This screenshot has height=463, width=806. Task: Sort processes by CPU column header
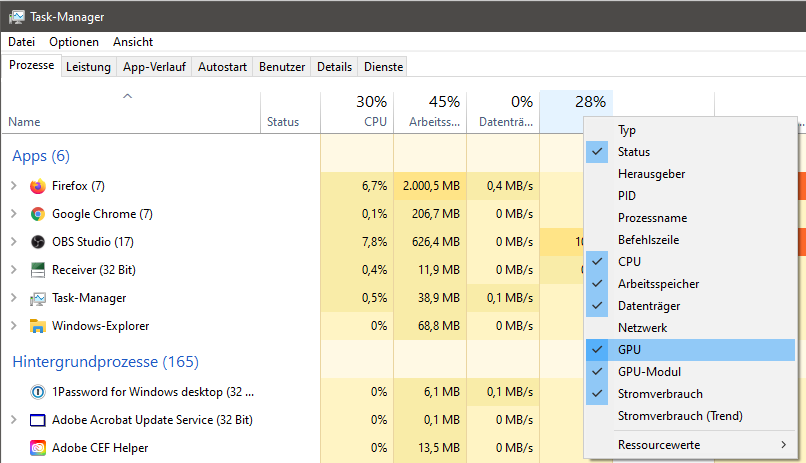[357, 112]
